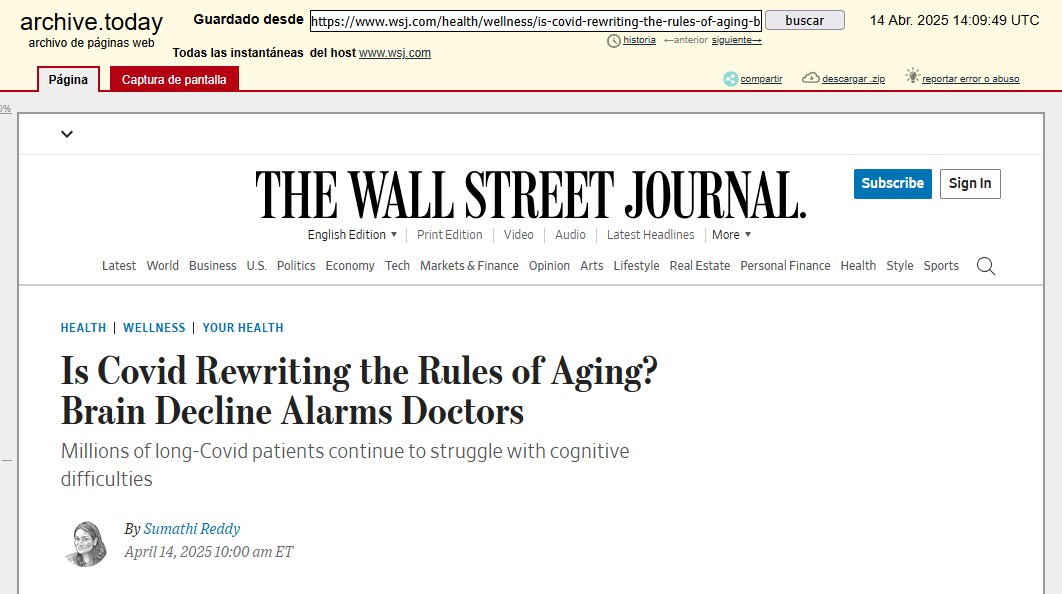Switch to the Captura de pantalla tab
1062x594 pixels.
point(174,79)
